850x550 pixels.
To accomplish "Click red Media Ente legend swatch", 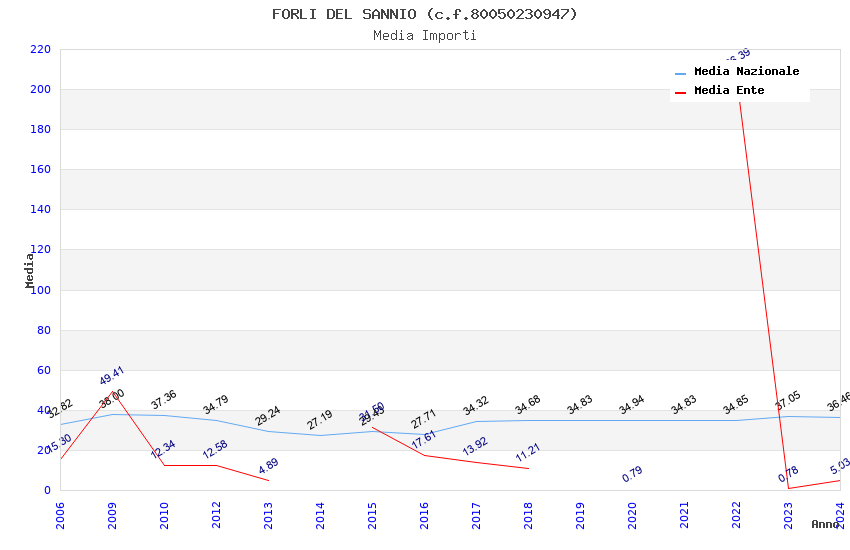I will click(x=680, y=93).
